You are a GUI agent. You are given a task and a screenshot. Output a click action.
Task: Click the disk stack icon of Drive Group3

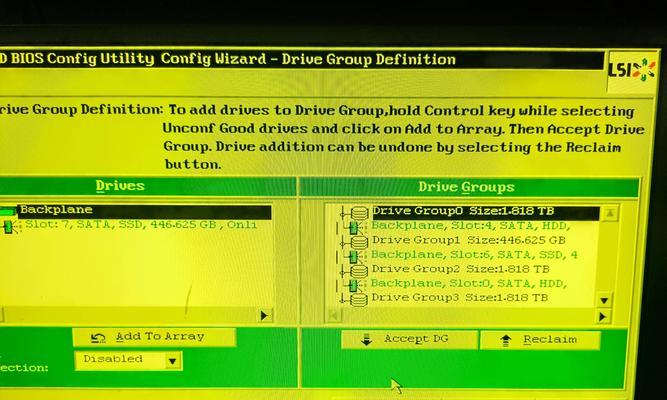(x=359, y=300)
